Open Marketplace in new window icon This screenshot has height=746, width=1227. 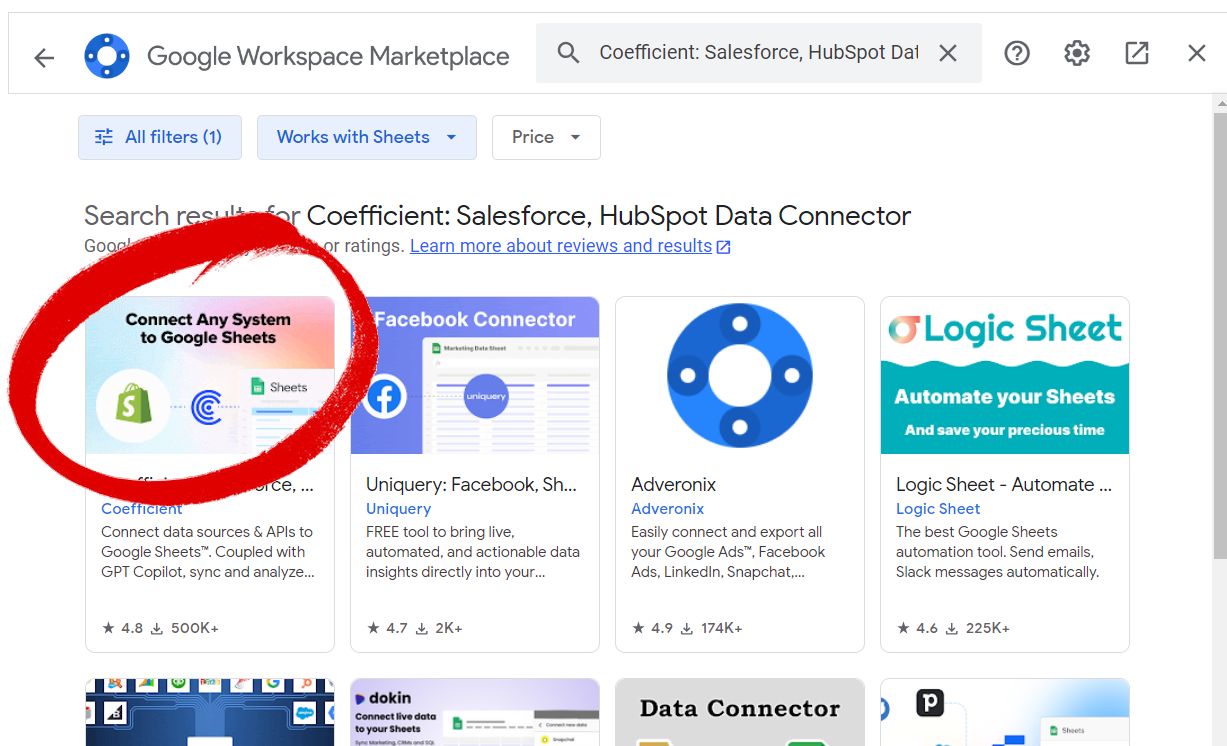point(1137,53)
